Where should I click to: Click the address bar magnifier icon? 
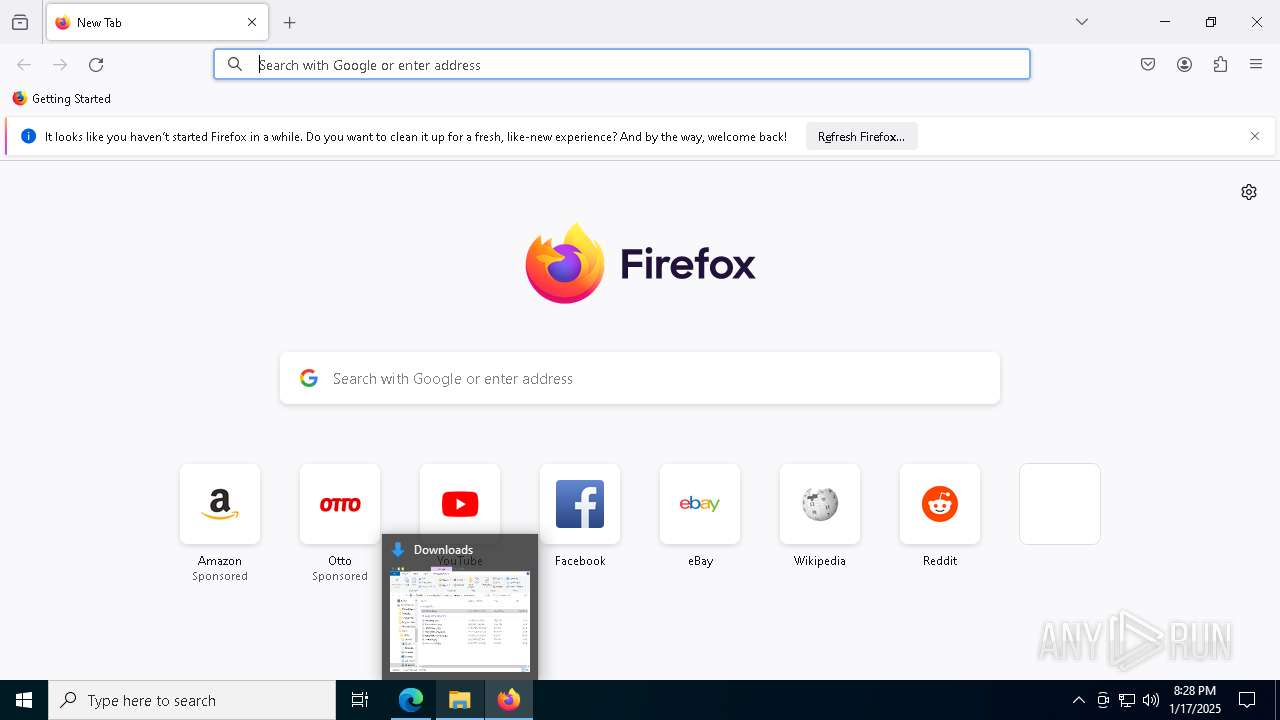[235, 64]
